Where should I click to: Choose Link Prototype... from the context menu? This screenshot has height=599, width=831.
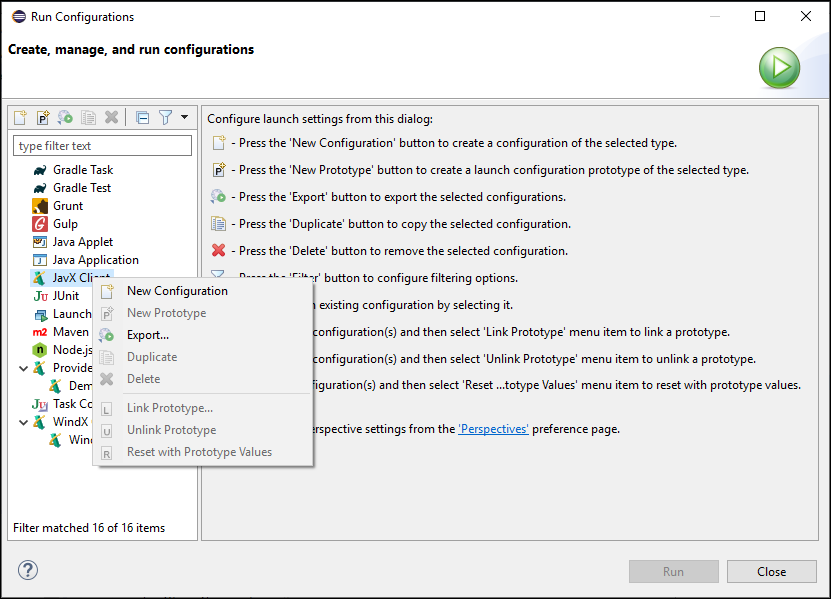click(x=203, y=408)
